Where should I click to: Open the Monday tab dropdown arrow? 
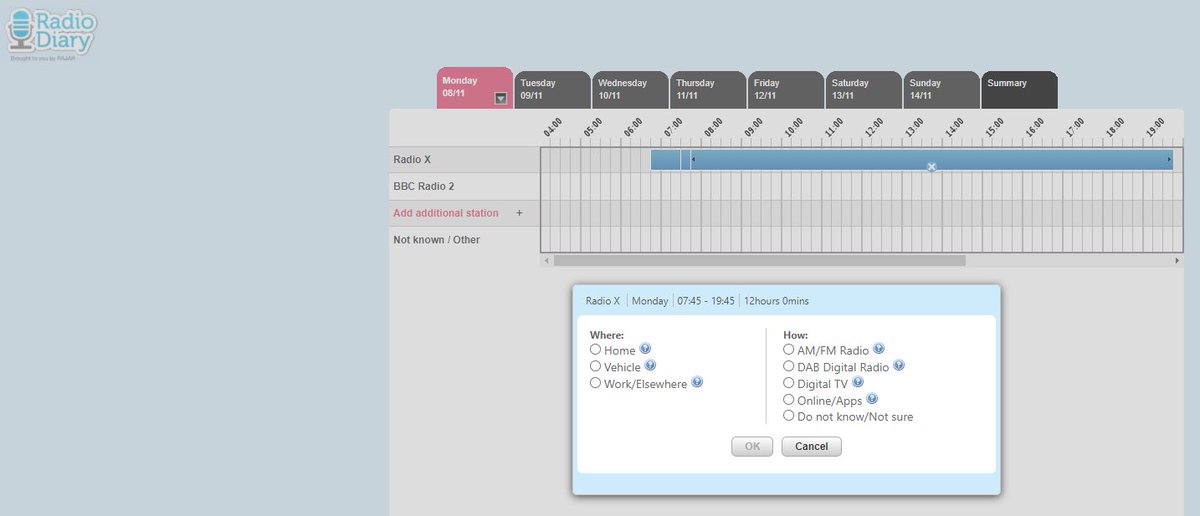point(501,98)
